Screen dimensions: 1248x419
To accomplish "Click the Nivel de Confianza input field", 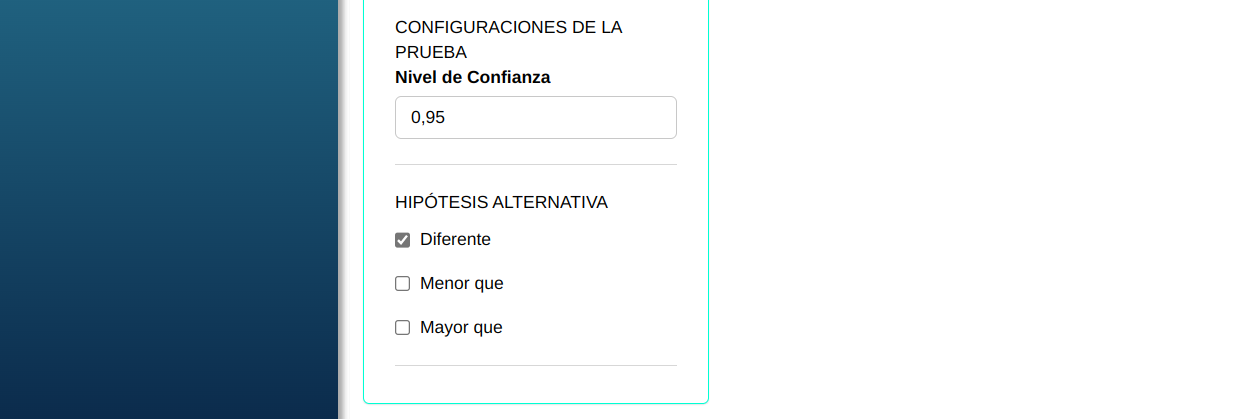I will coord(536,118).
